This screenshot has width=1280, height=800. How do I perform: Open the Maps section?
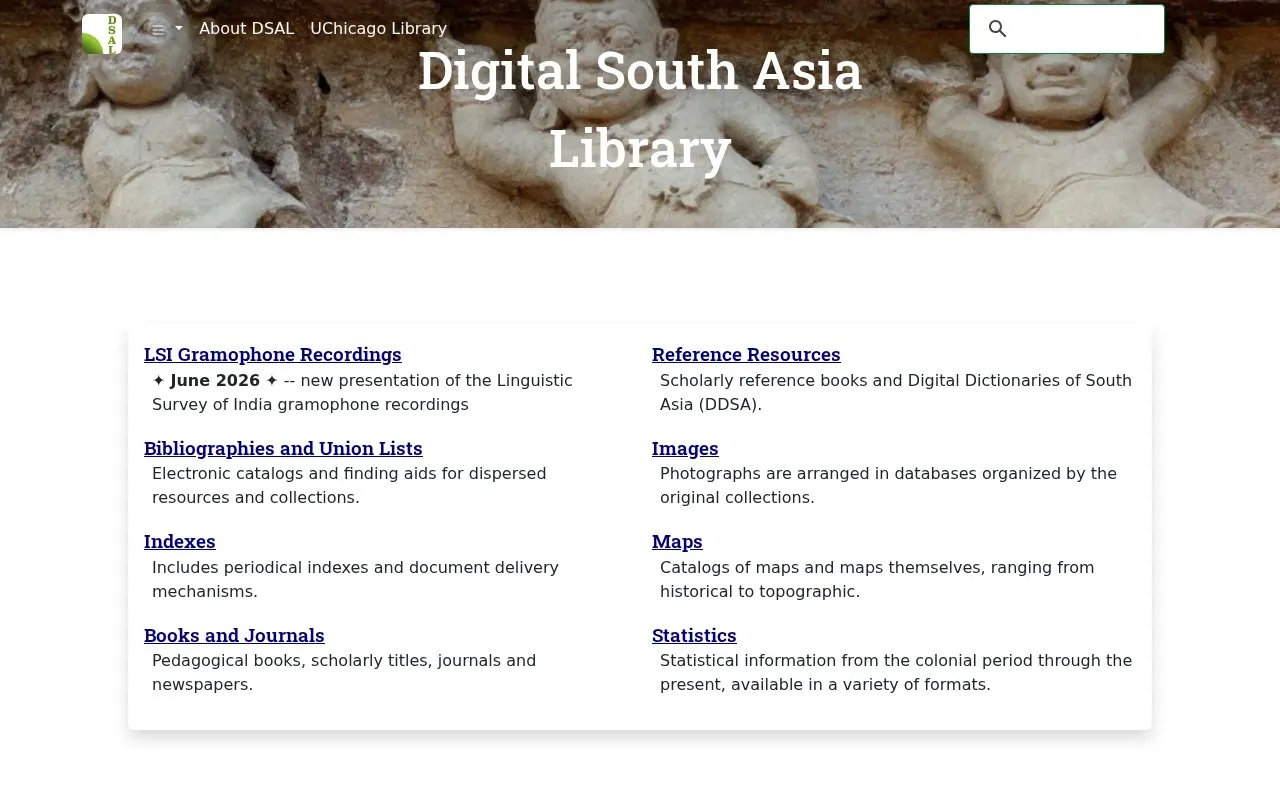[x=677, y=542]
